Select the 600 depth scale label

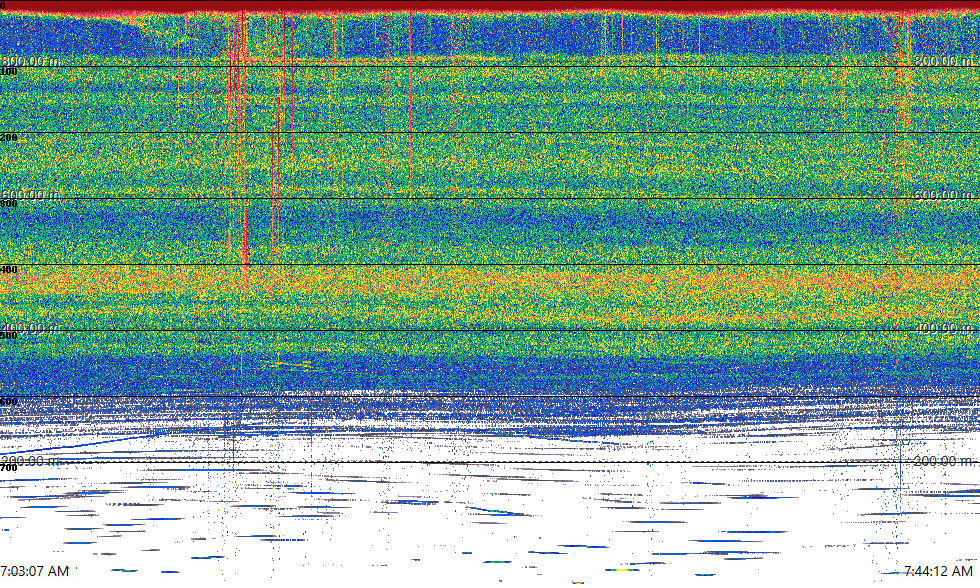click(9, 402)
